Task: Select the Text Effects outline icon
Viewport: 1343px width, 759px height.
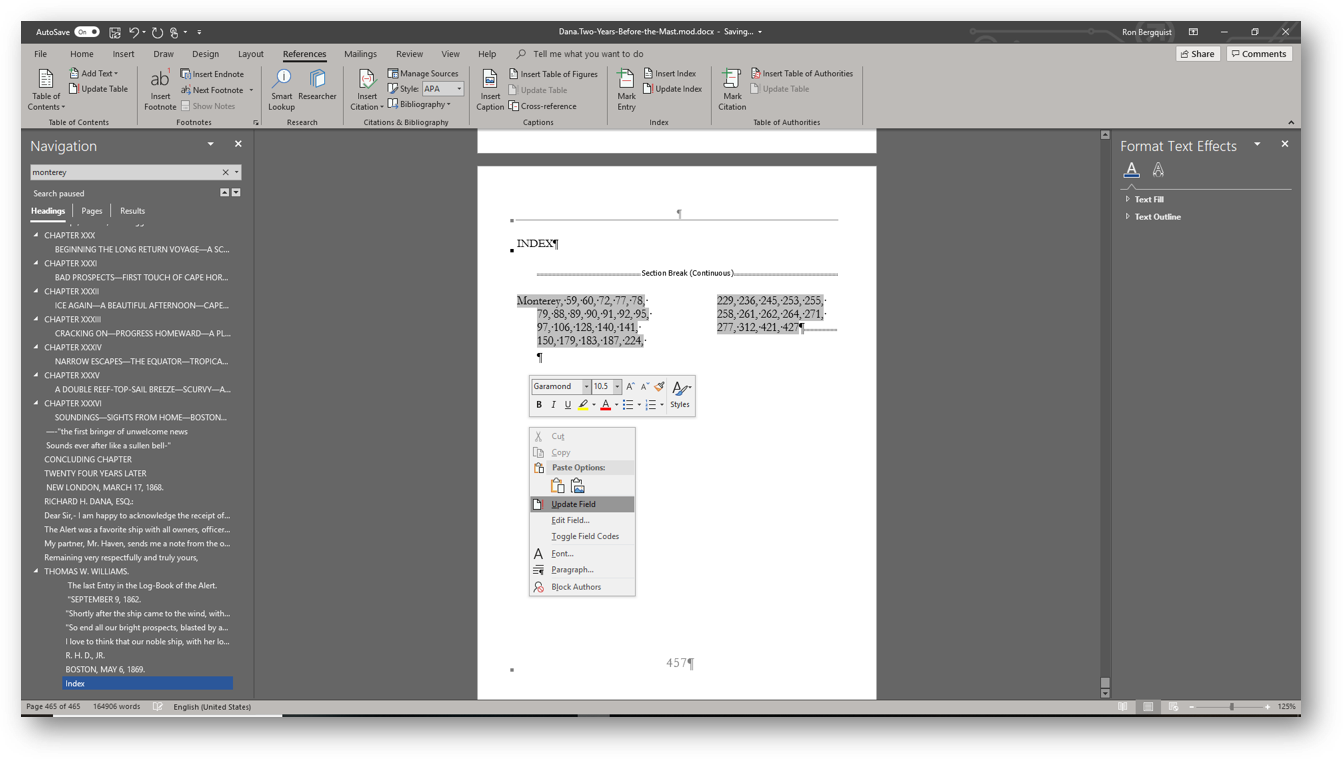Action: (1158, 170)
